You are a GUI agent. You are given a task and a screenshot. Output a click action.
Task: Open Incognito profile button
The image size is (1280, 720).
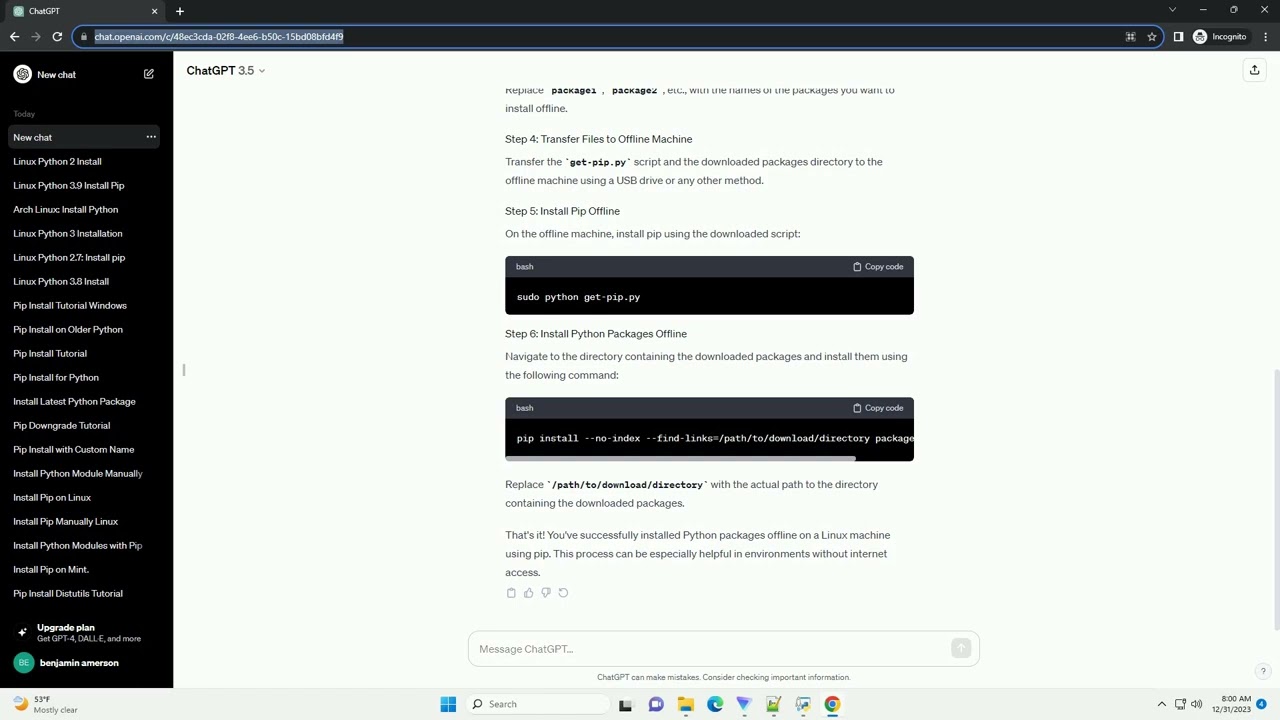pos(1220,37)
